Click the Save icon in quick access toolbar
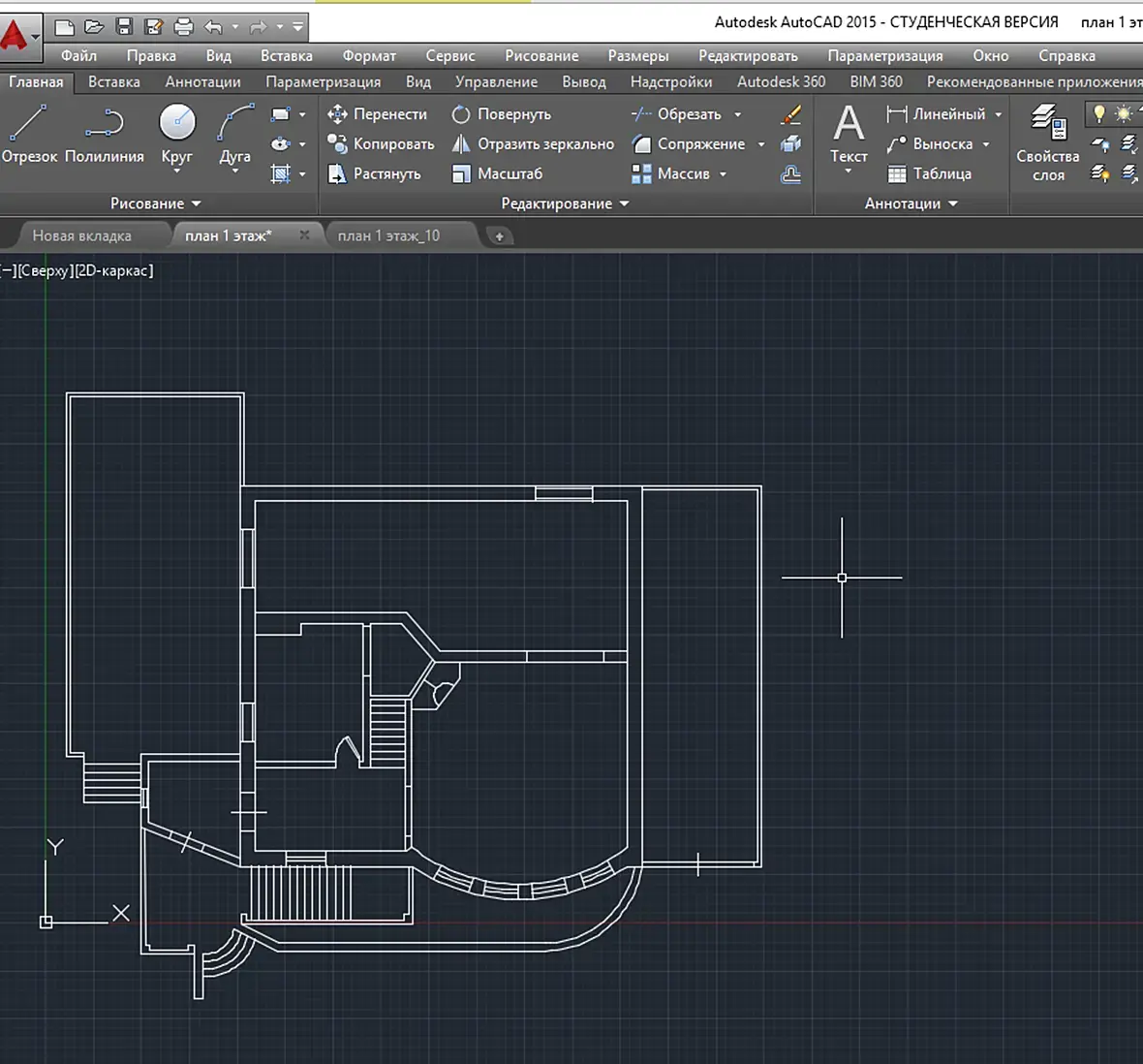The height and width of the screenshot is (1064, 1143). [x=124, y=27]
